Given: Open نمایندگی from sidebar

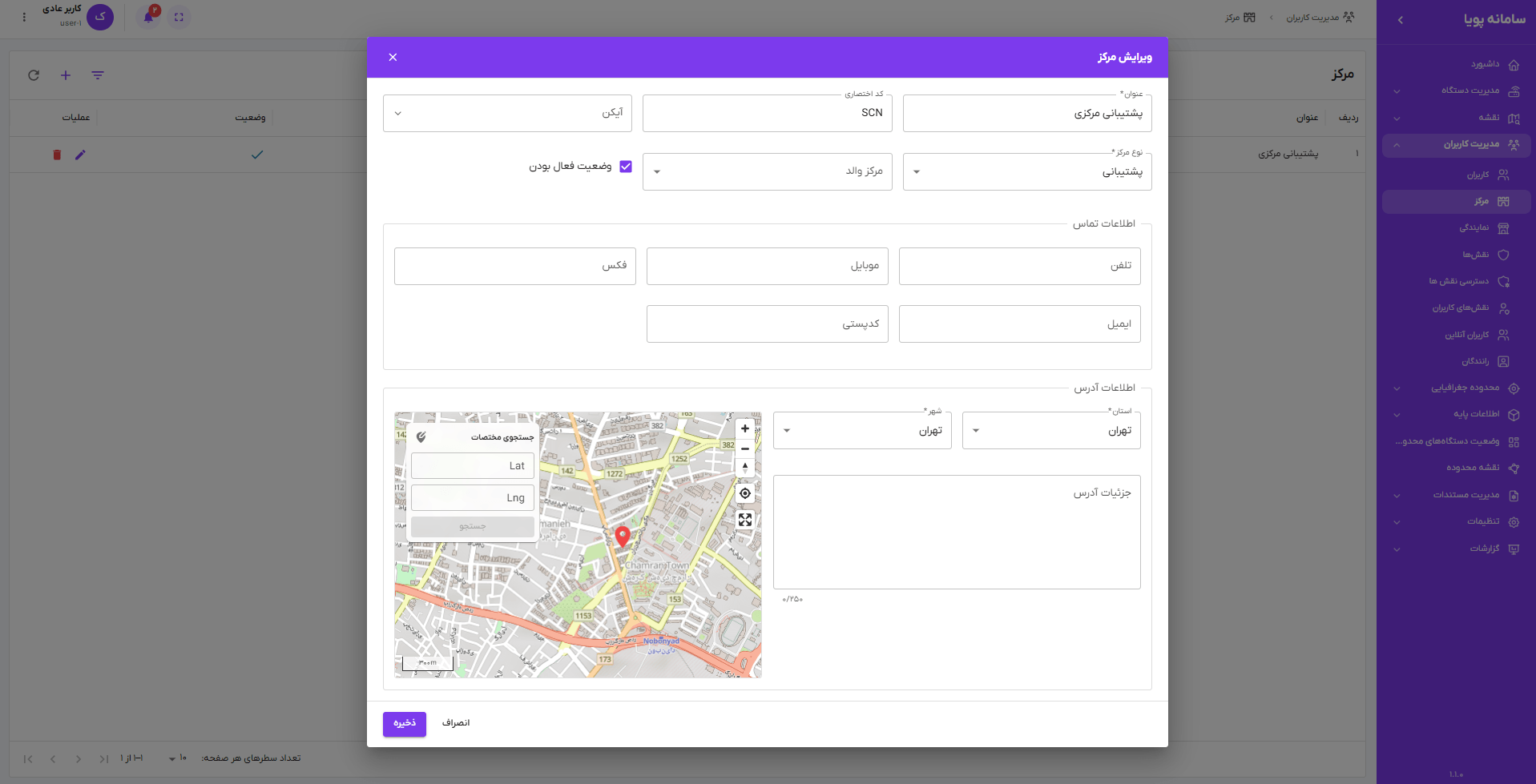Looking at the screenshot, I should (1456, 228).
